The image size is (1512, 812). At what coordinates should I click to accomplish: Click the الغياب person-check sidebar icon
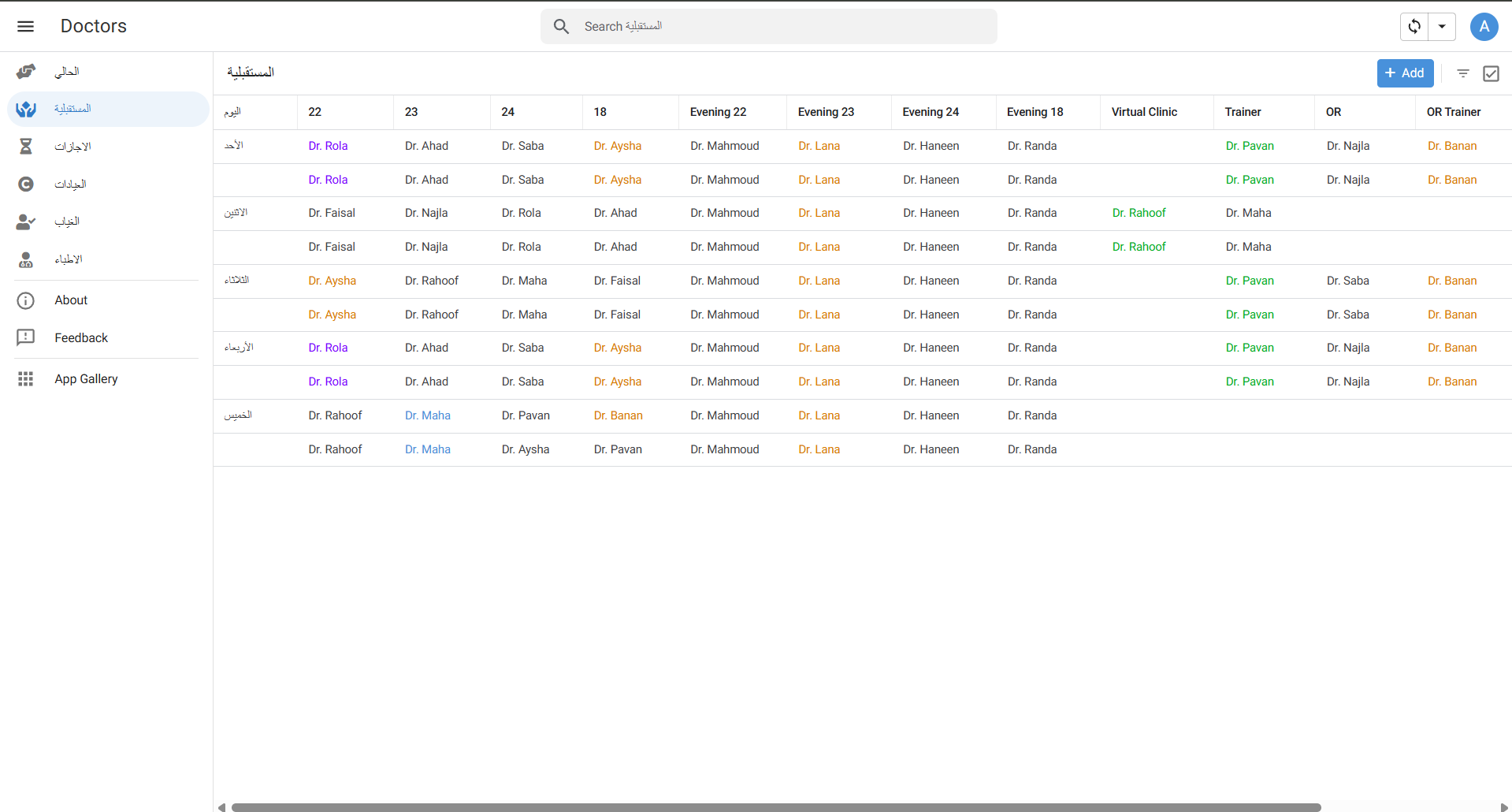tap(26, 222)
